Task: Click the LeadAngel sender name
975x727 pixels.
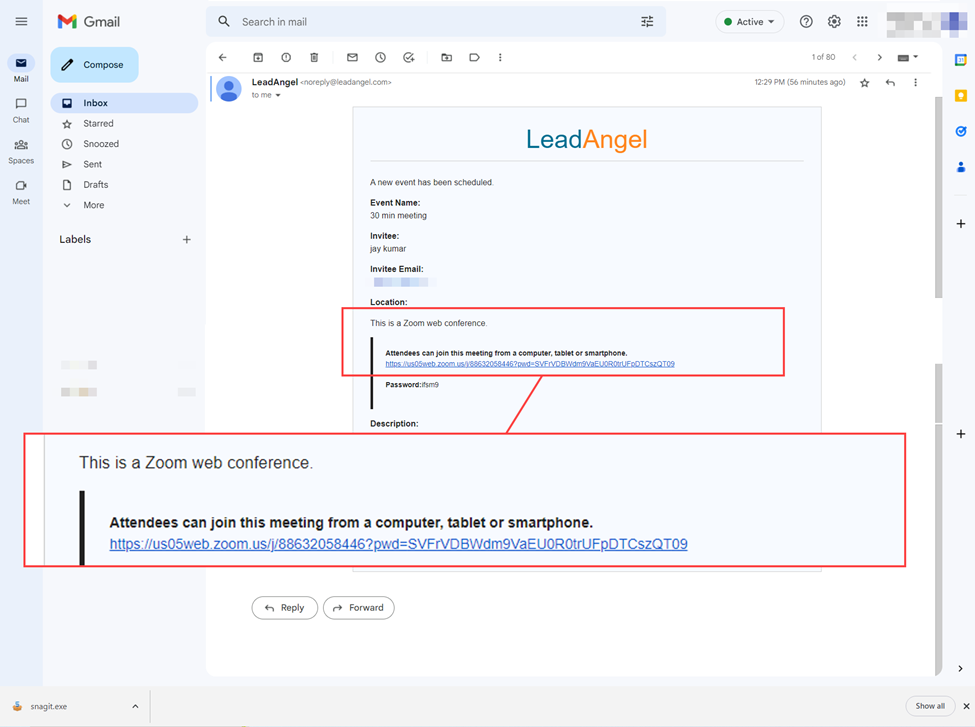Action: 274,82
